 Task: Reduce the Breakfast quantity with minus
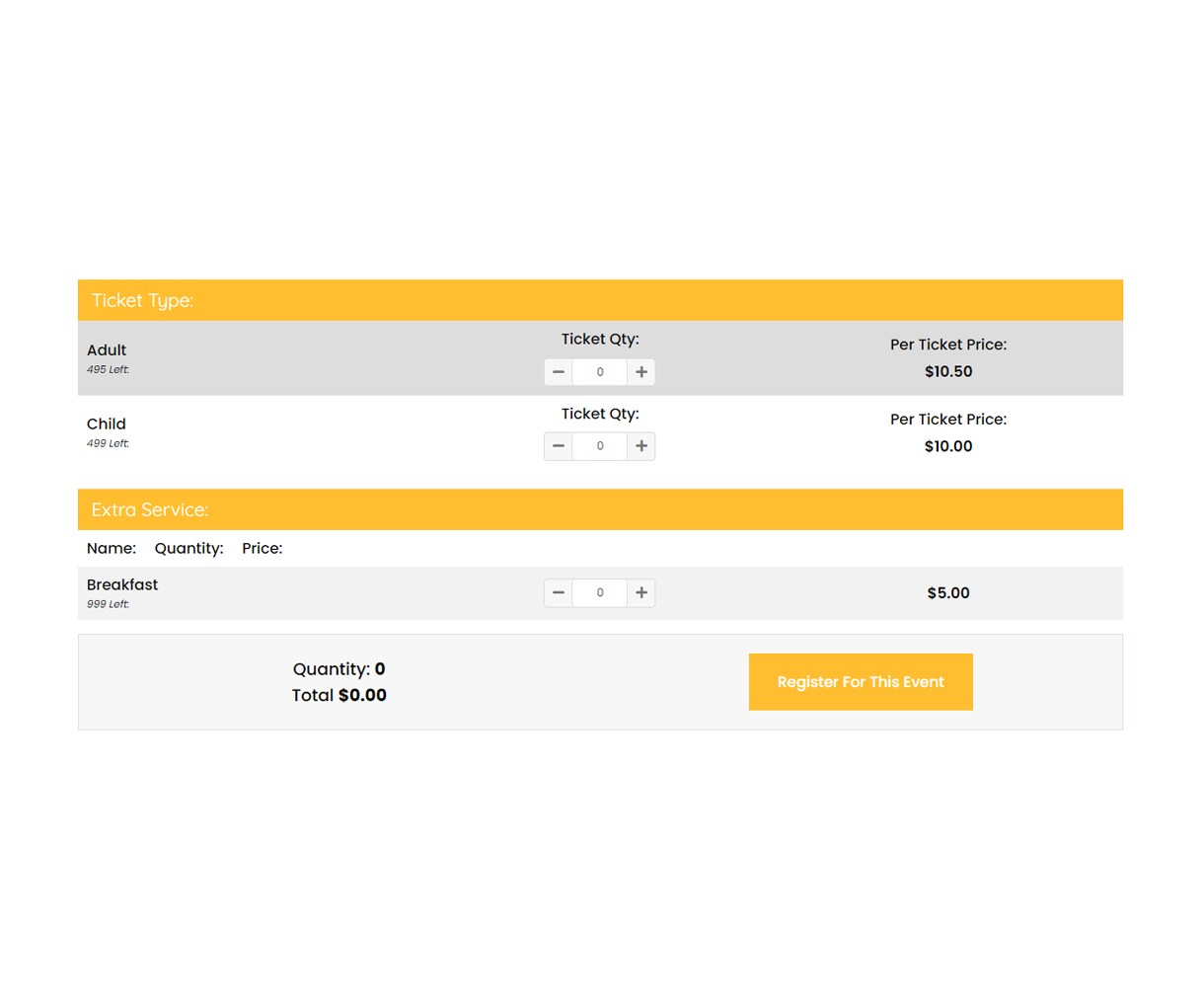(x=559, y=592)
